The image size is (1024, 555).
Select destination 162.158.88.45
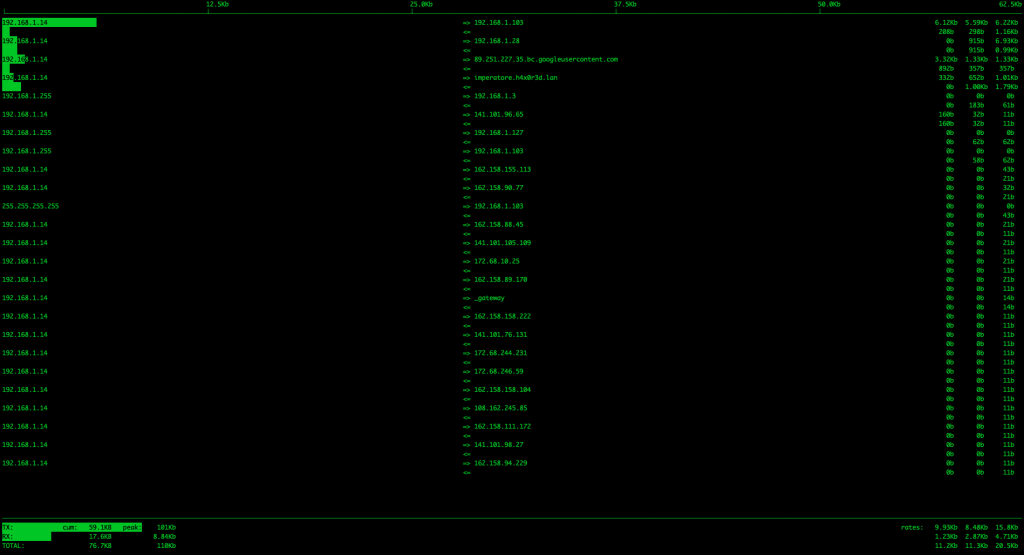pyautogui.click(x=498, y=225)
